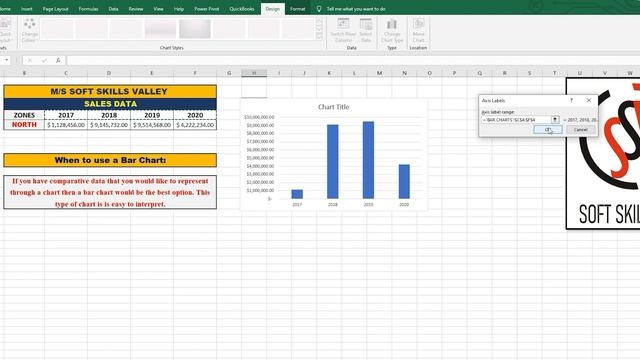Click the Chart Title text in the chart
Viewport: 640px width, 360px height.
pyautogui.click(x=333, y=107)
